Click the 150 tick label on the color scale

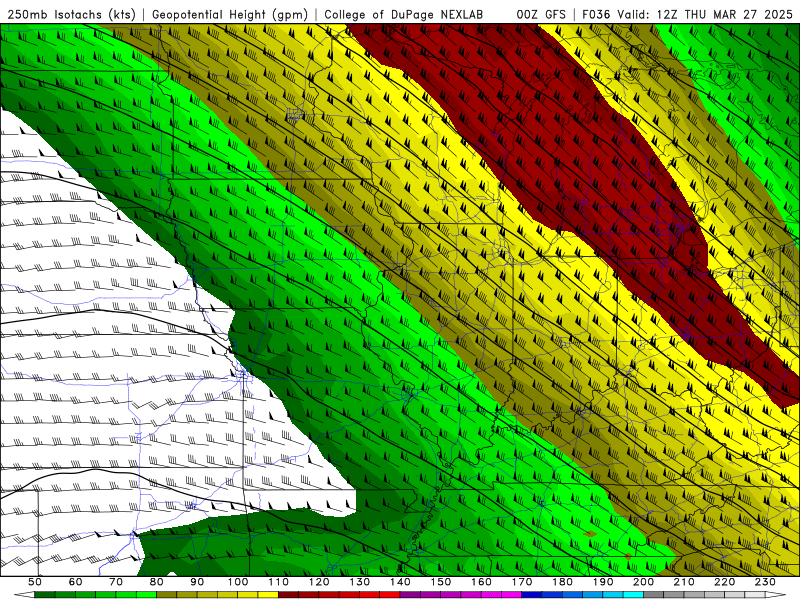(441, 582)
